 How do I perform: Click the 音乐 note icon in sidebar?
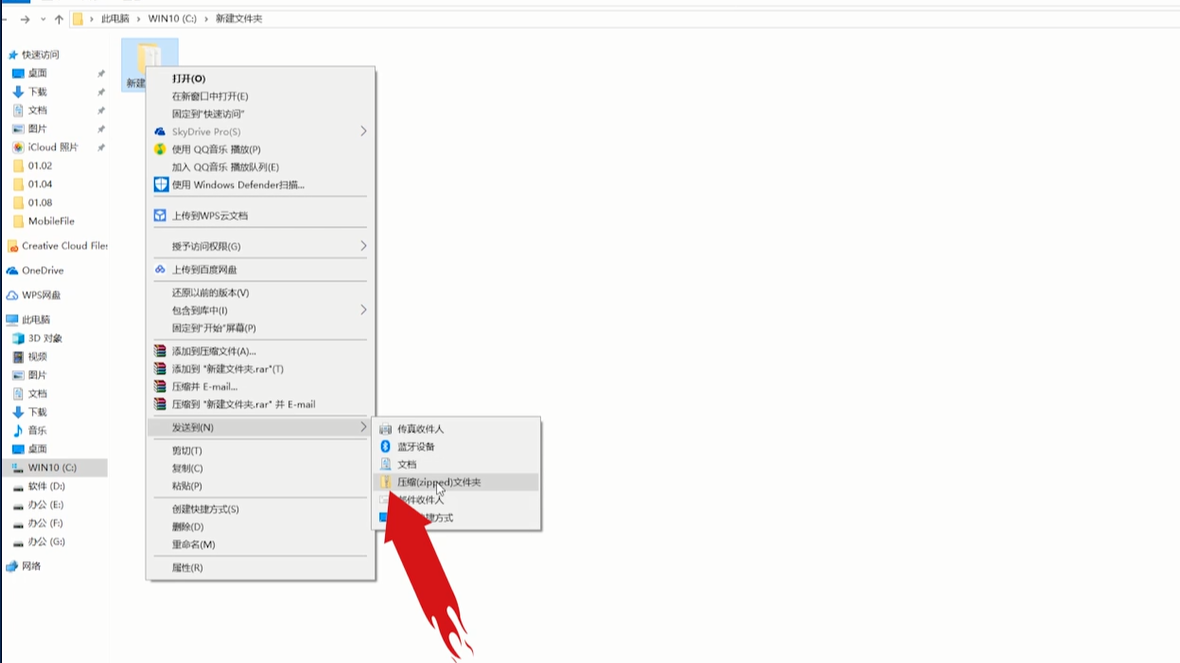18,430
